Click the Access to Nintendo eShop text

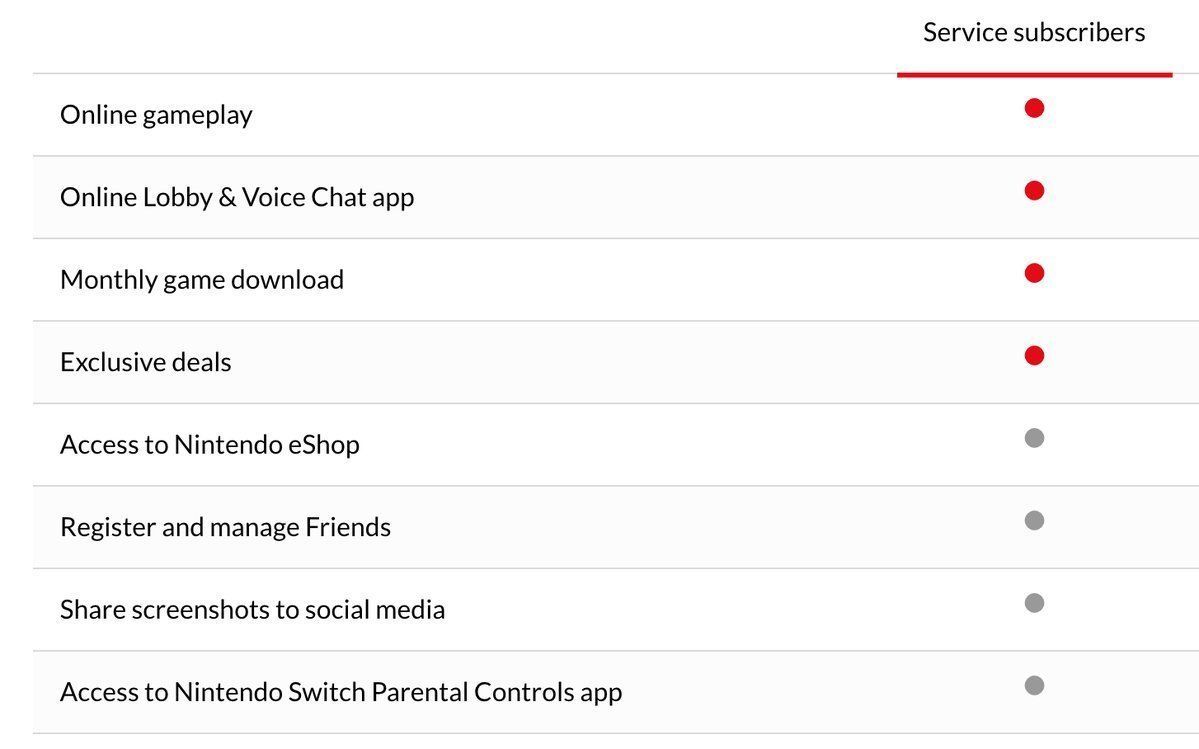coord(210,445)
